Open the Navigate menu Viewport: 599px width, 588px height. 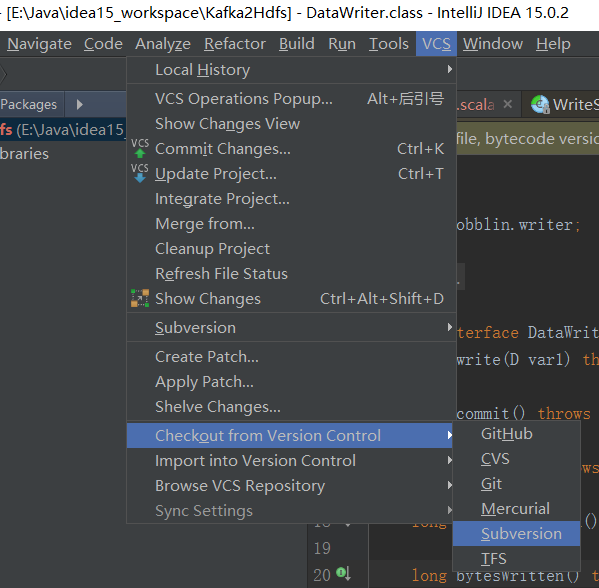pos(39,44)
